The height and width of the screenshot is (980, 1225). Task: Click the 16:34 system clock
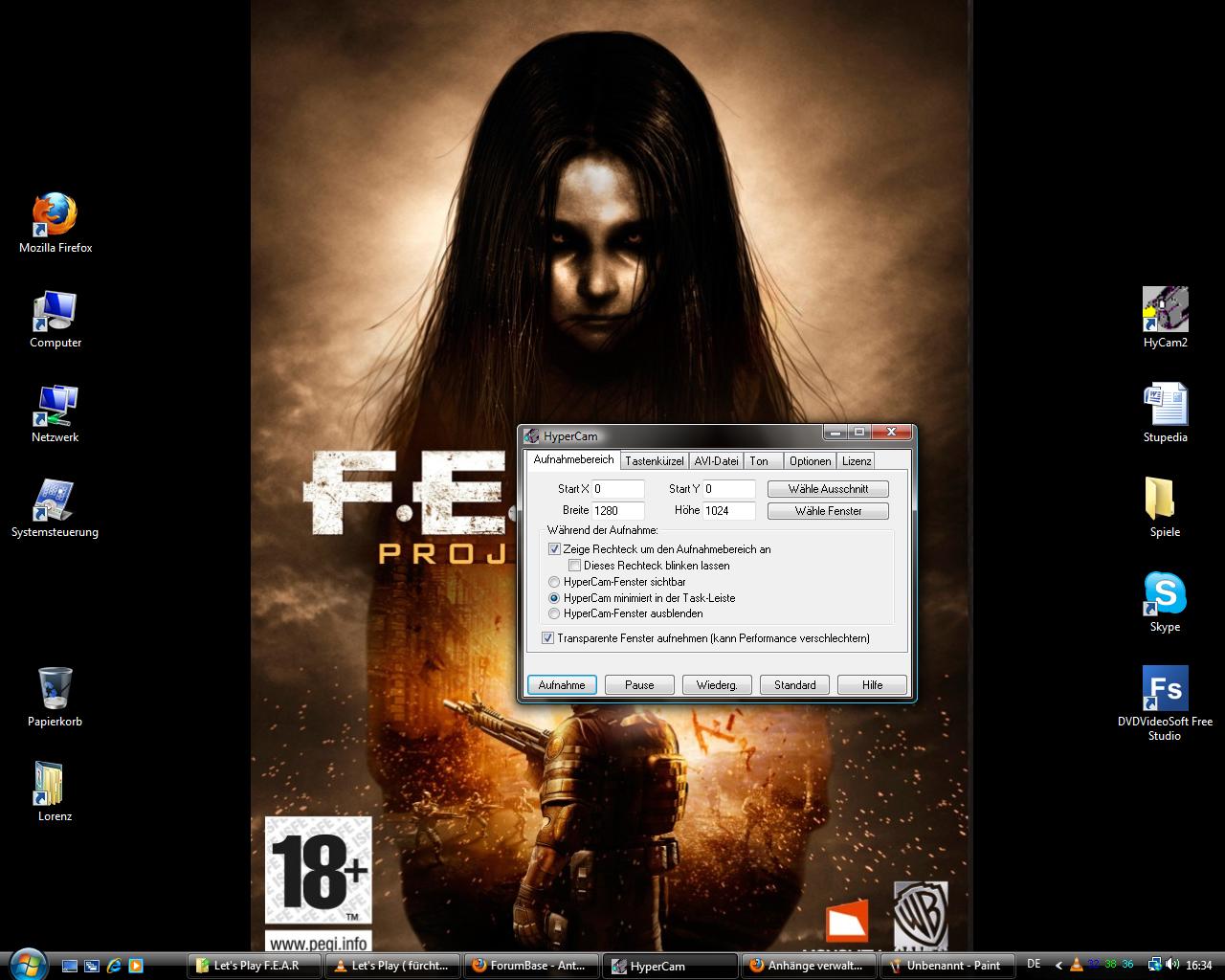tap(1198, 966)
